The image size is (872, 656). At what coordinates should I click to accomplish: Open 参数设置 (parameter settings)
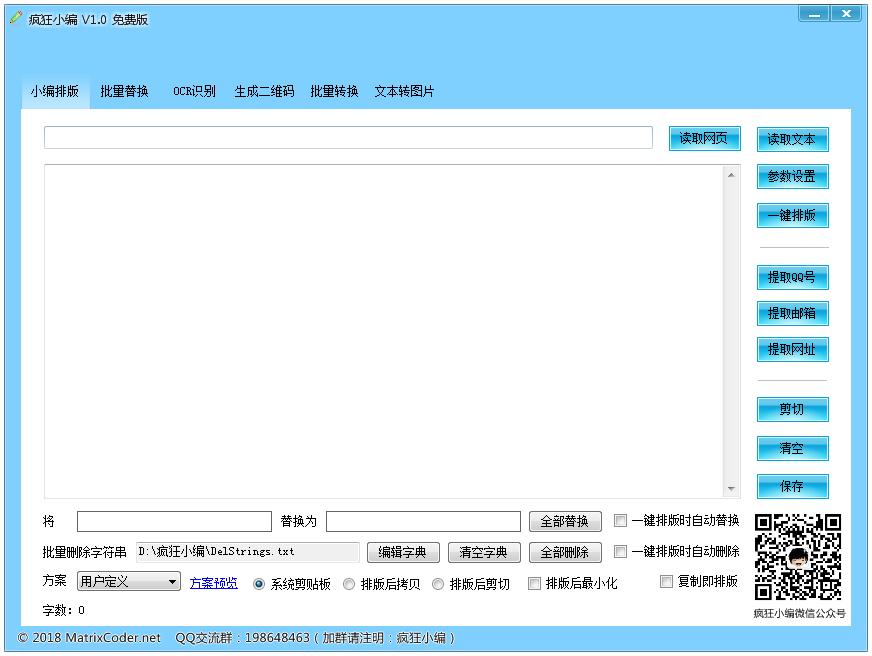click(x=792, y=177)
